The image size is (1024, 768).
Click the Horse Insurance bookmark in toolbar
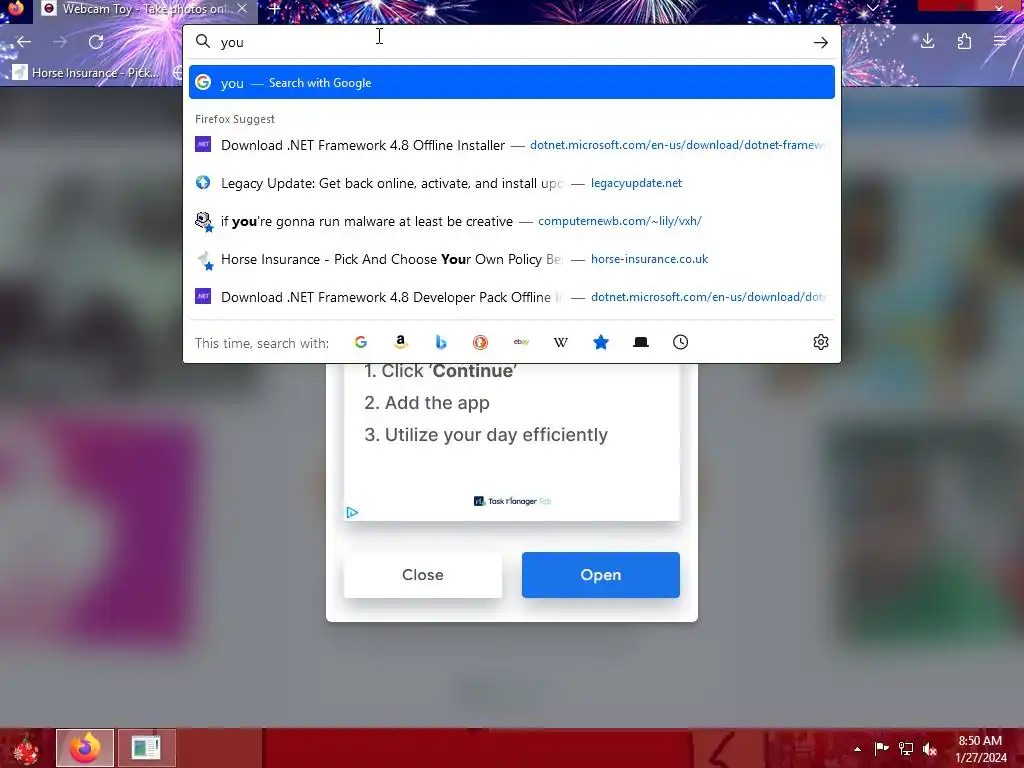86,72
